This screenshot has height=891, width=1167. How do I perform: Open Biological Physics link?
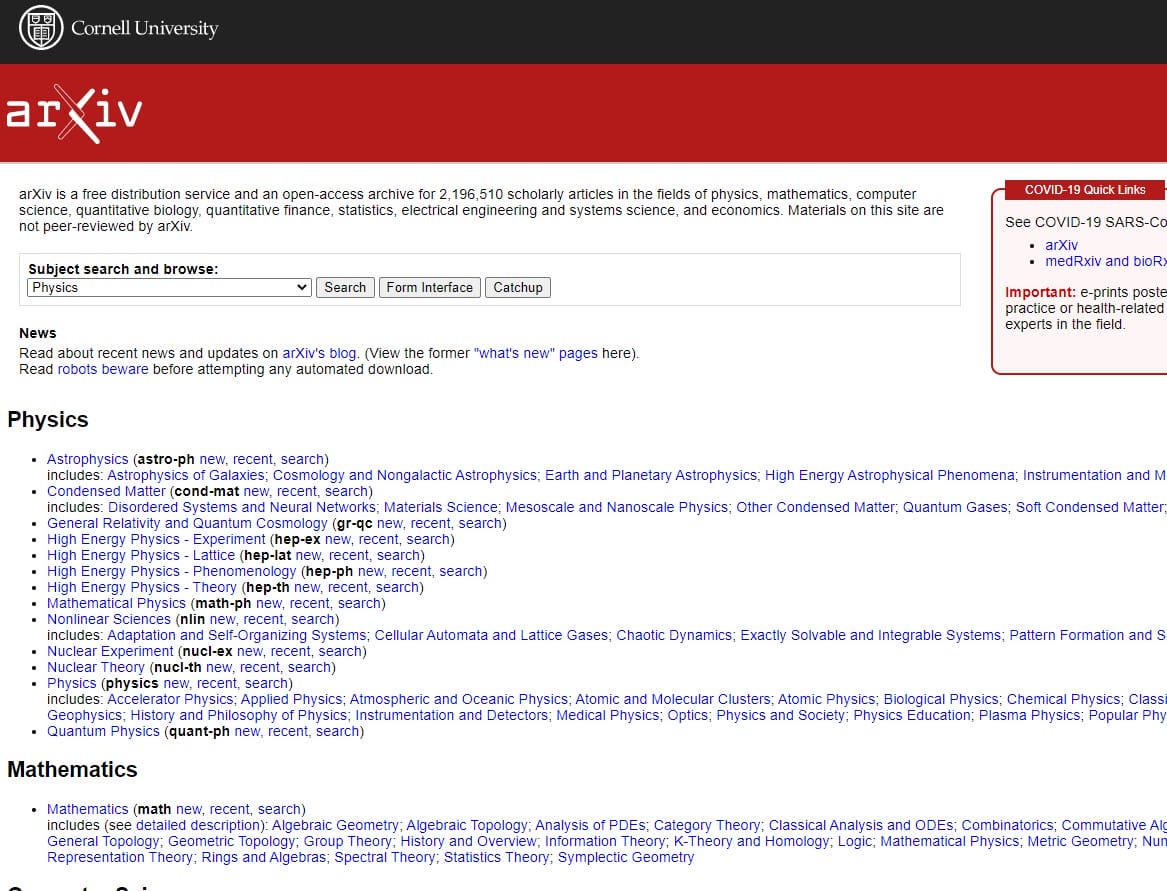point(941,700)
